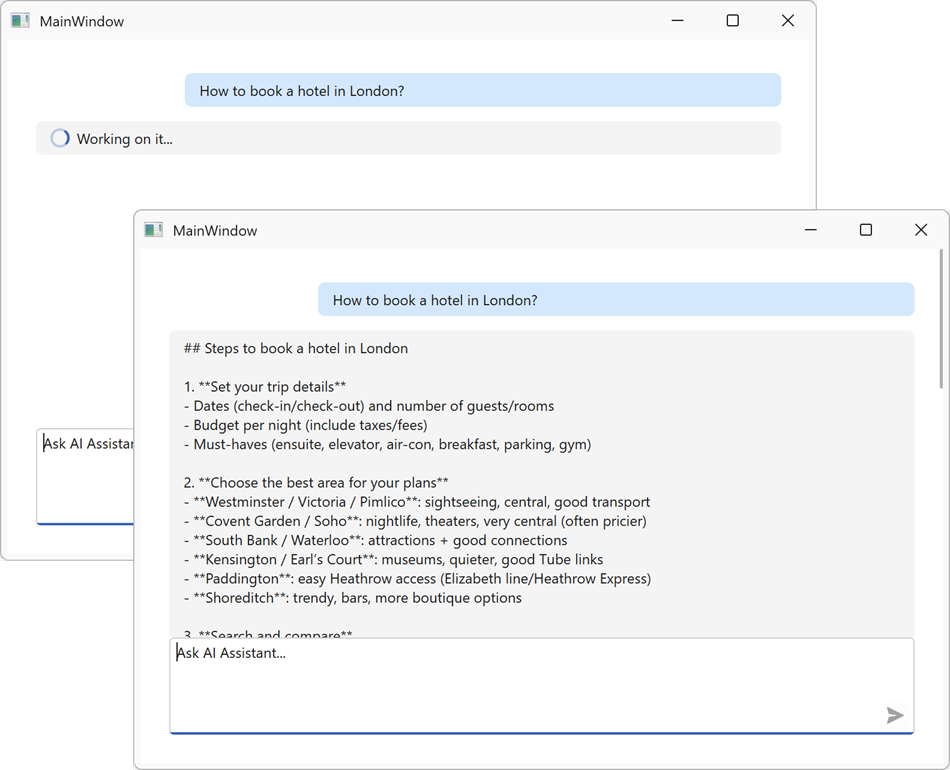
Task: Select the back window's hotel question bubble
Action: (483, 90)
